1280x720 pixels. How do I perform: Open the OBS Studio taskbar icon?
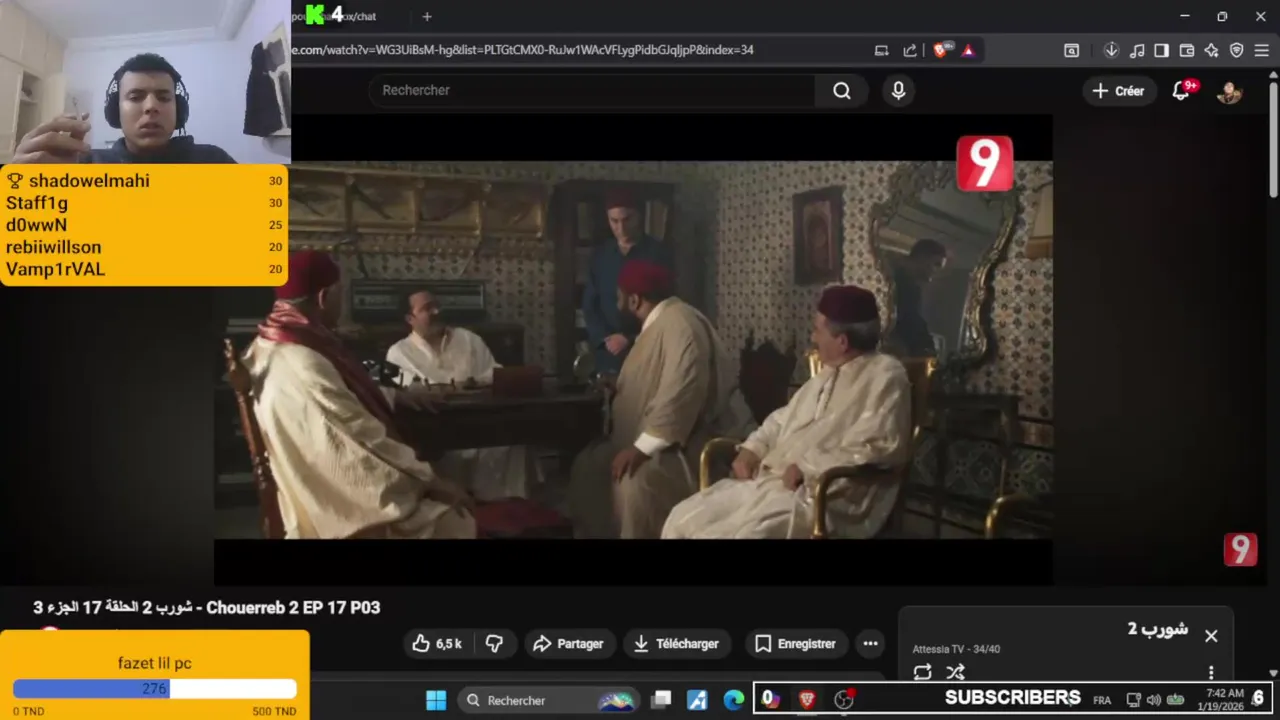click(844, 700)
